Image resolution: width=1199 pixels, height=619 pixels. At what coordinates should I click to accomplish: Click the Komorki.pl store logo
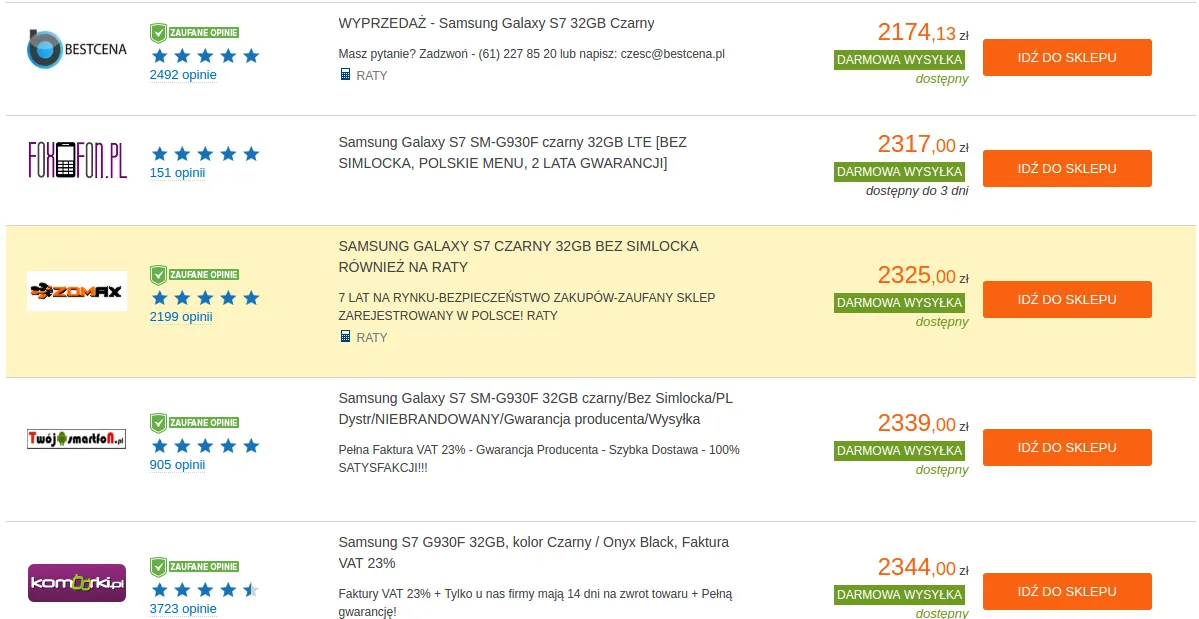pyautogui.click(x=77, y=583)
